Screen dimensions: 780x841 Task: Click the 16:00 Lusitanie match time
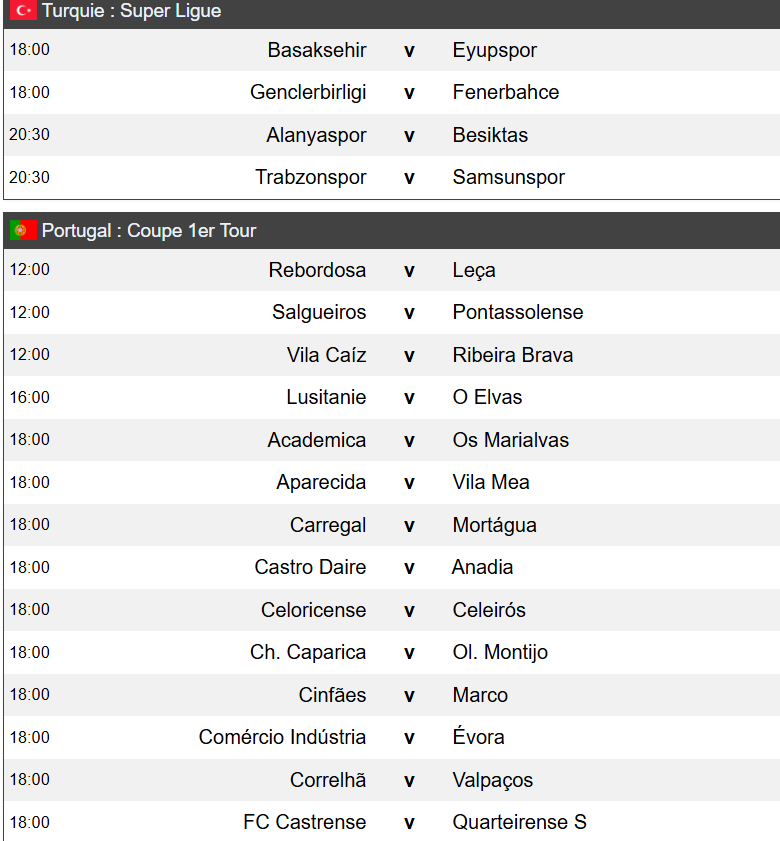point(29,398)
